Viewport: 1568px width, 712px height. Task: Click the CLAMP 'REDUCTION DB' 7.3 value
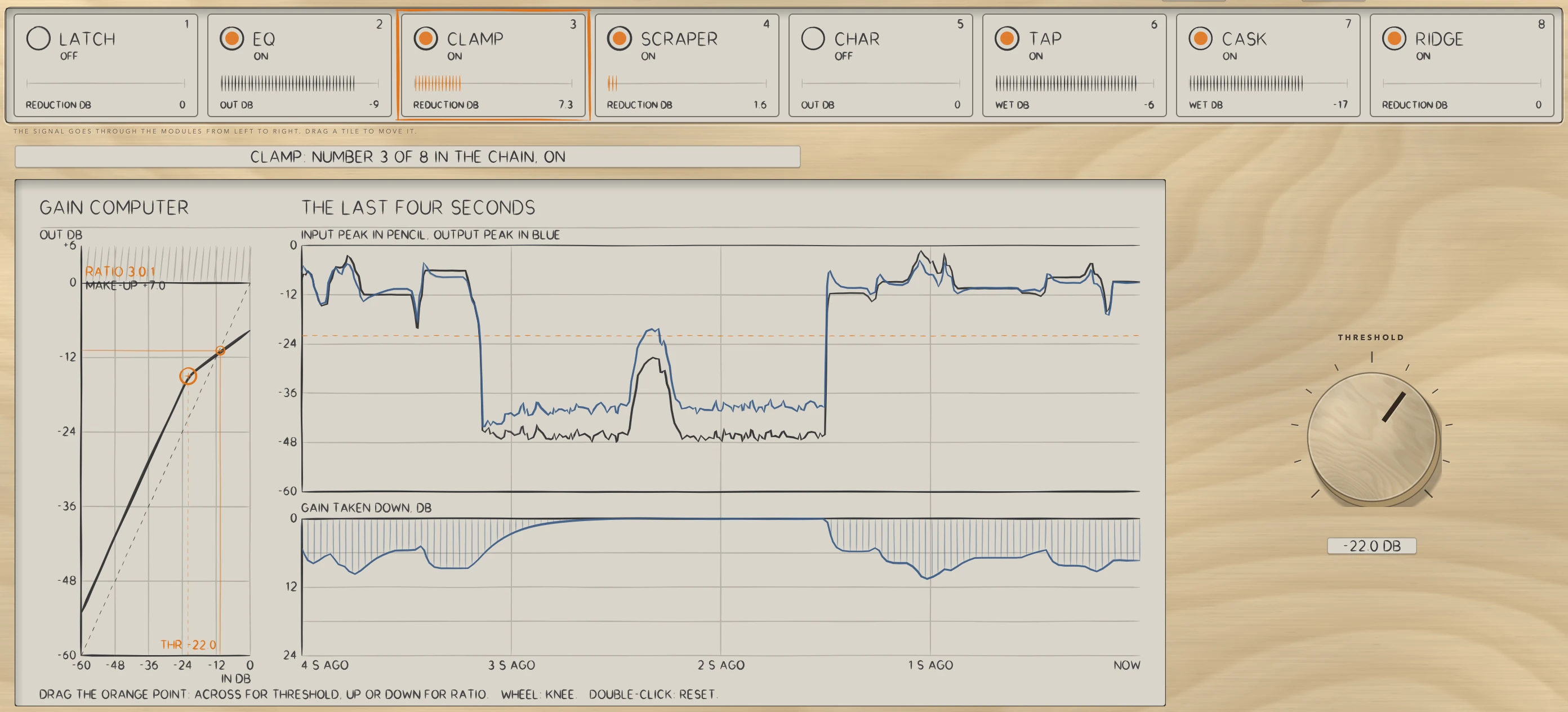point(565,105)
